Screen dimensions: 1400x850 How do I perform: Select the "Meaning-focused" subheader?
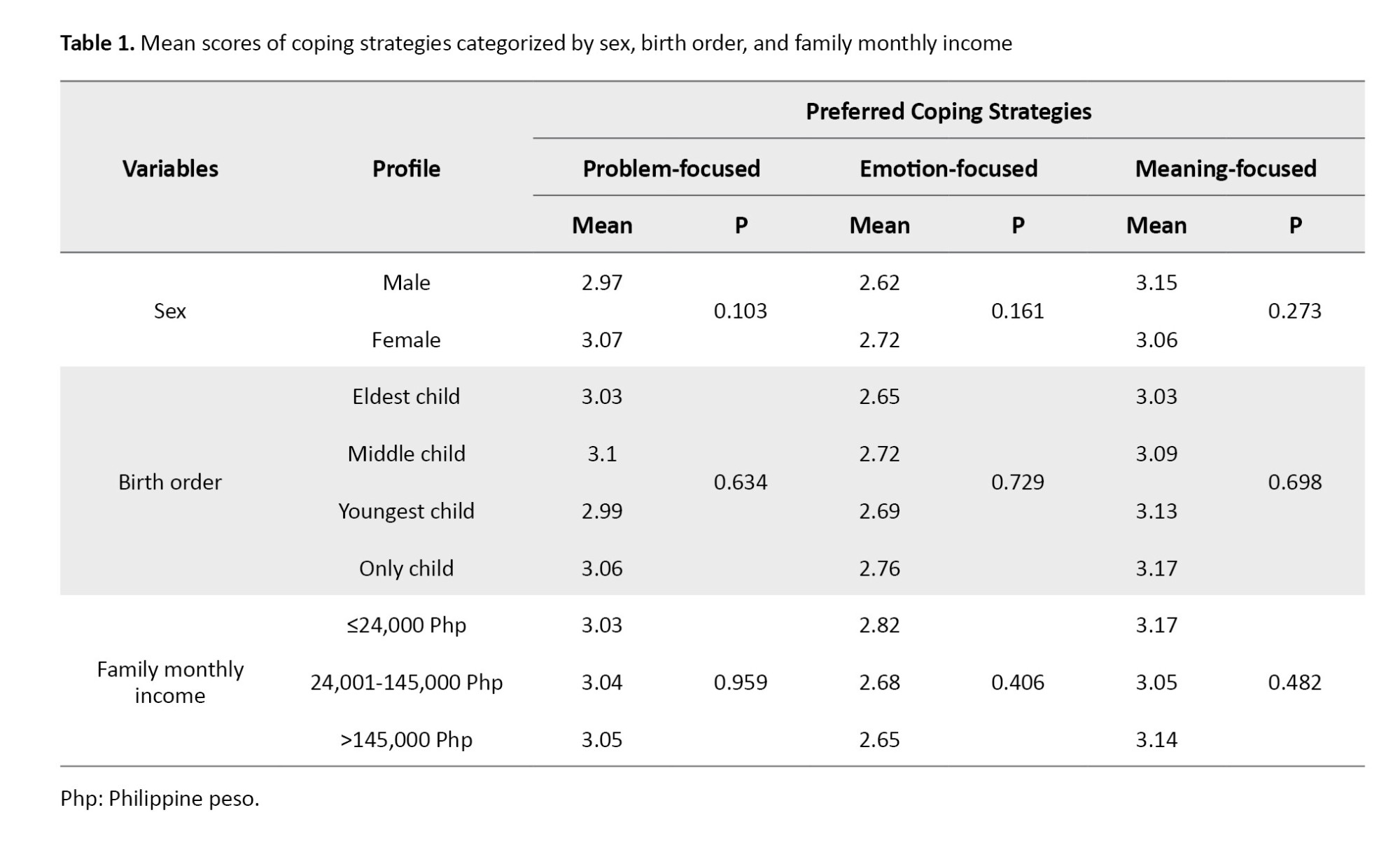(x=1225, y=169)
